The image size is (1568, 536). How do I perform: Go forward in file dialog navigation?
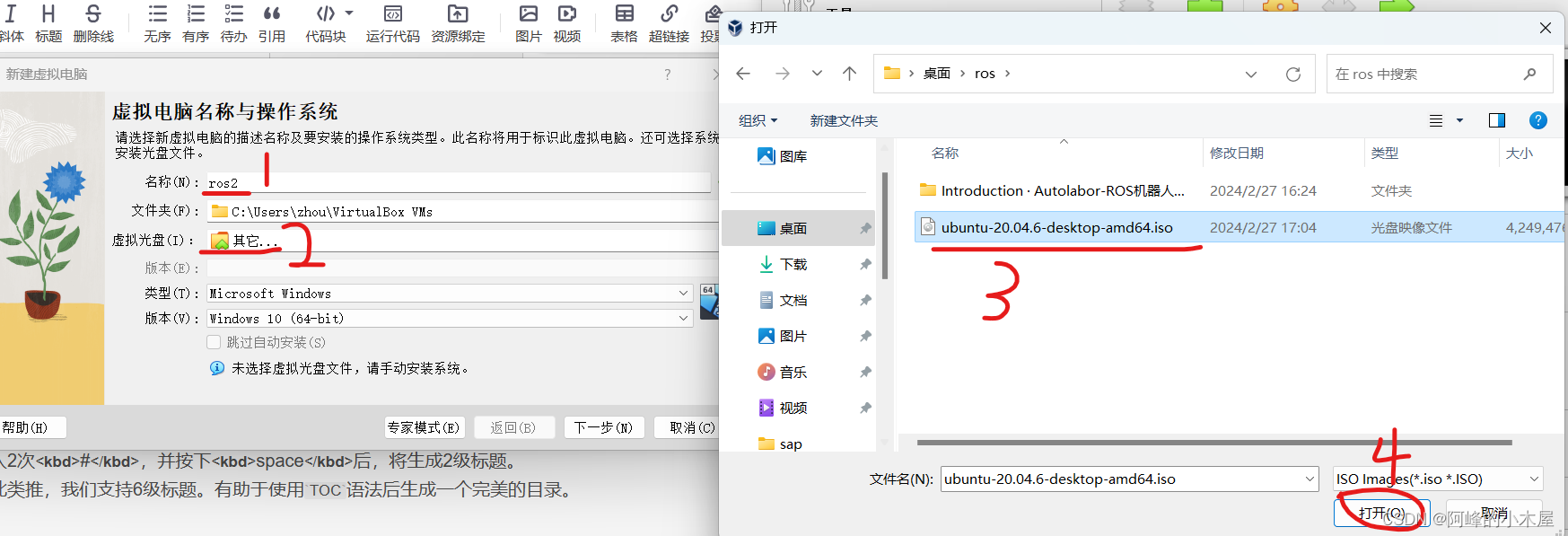(x=783, y=74)
